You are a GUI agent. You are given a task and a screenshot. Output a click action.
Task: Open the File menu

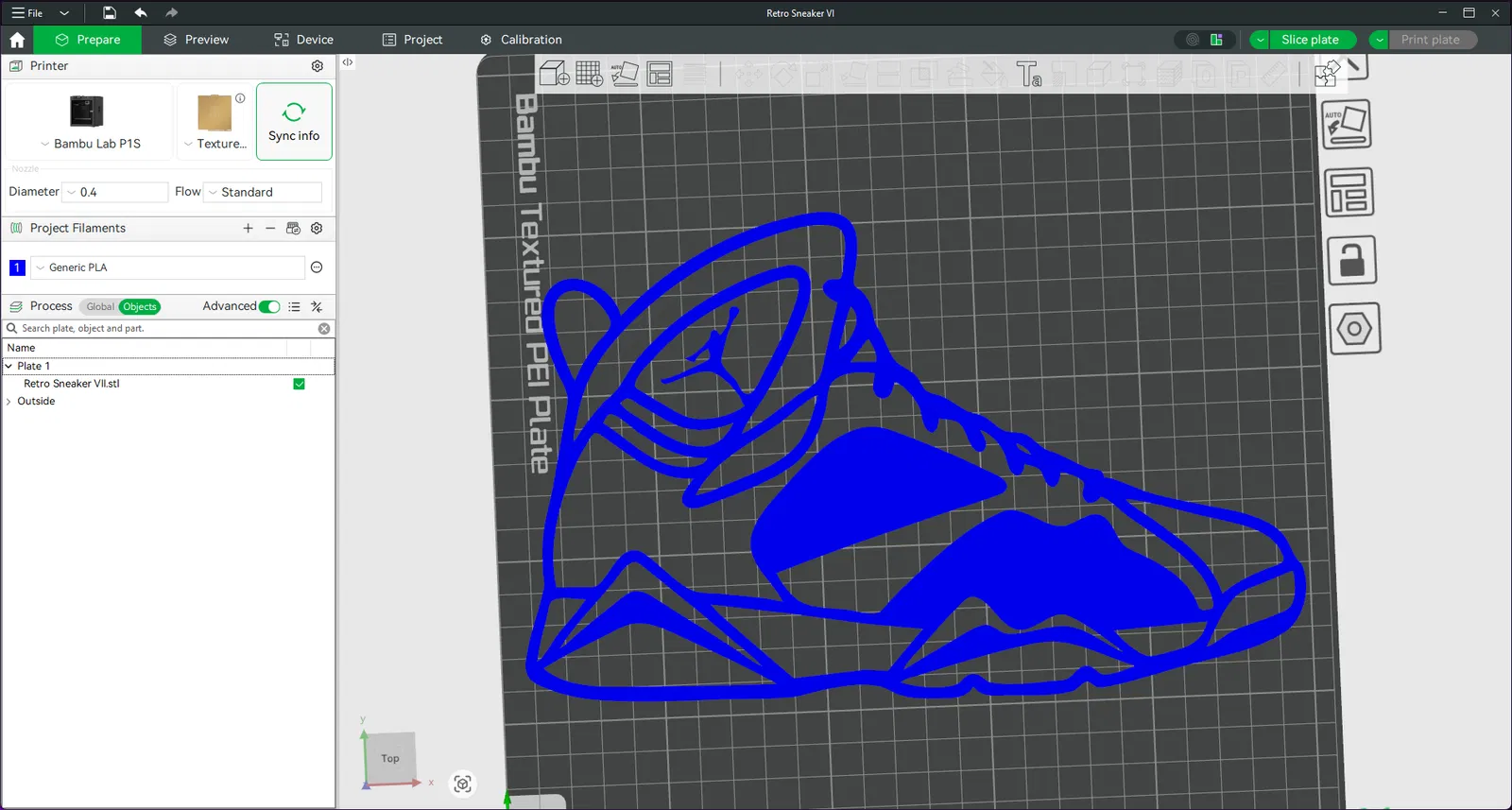coord(27,13)
